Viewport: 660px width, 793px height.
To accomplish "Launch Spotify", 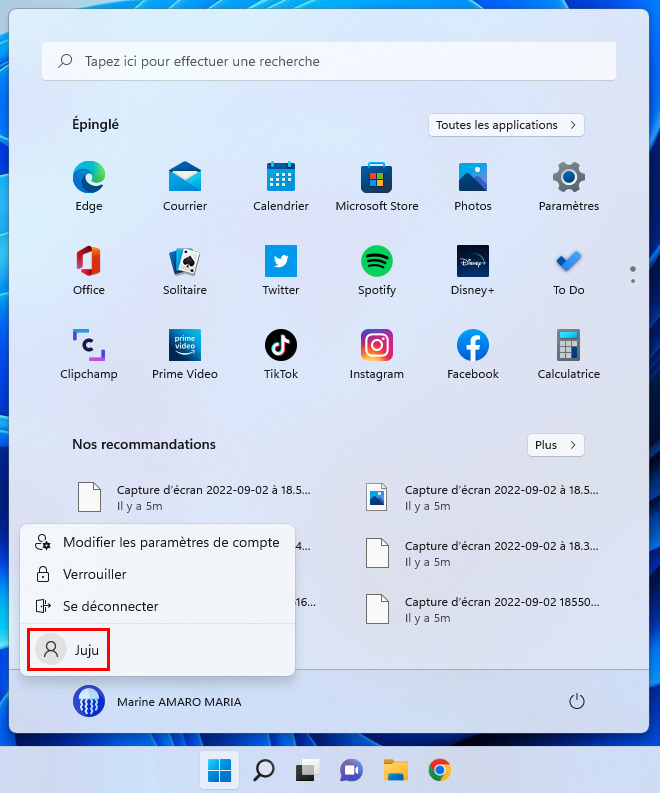I will pyautogui.click(x=377, y=270).
